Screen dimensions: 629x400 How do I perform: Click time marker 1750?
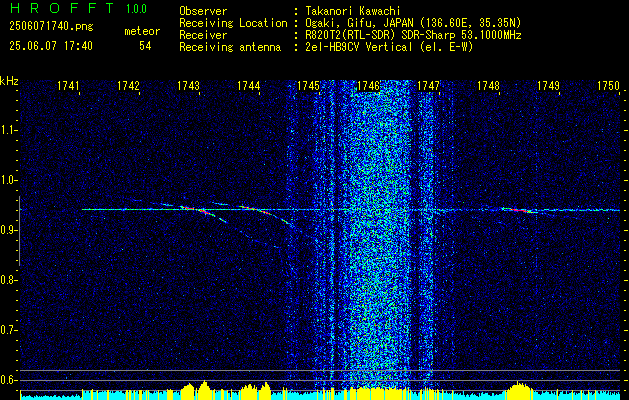tap(608, 86)
